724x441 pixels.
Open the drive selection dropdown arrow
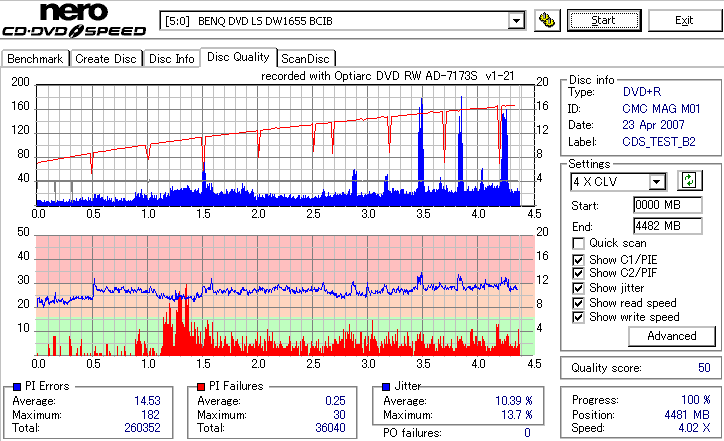[x=516, y=21]
